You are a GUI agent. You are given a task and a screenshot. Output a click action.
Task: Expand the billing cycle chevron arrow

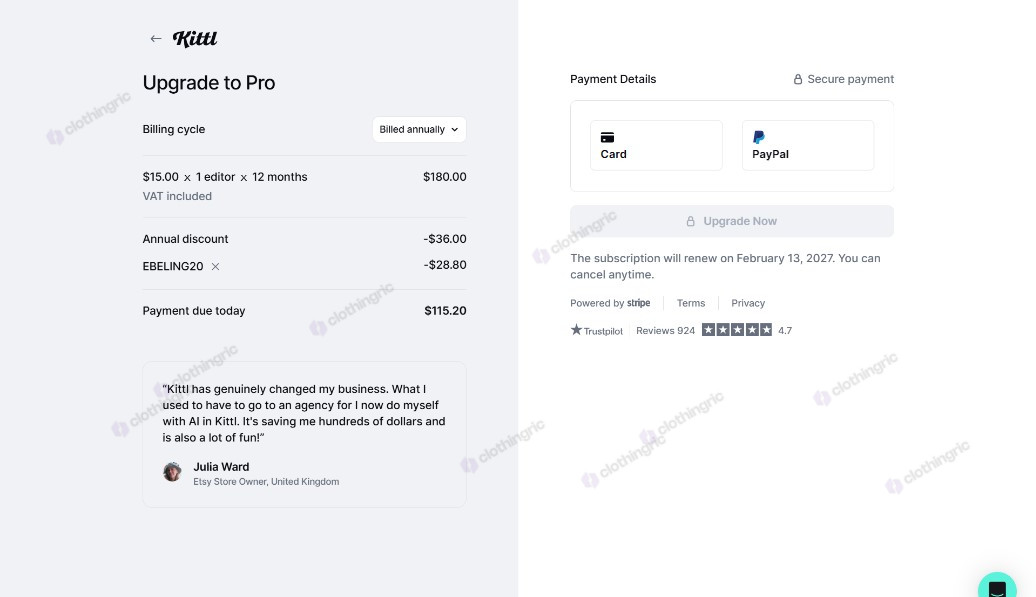(455, 129)
